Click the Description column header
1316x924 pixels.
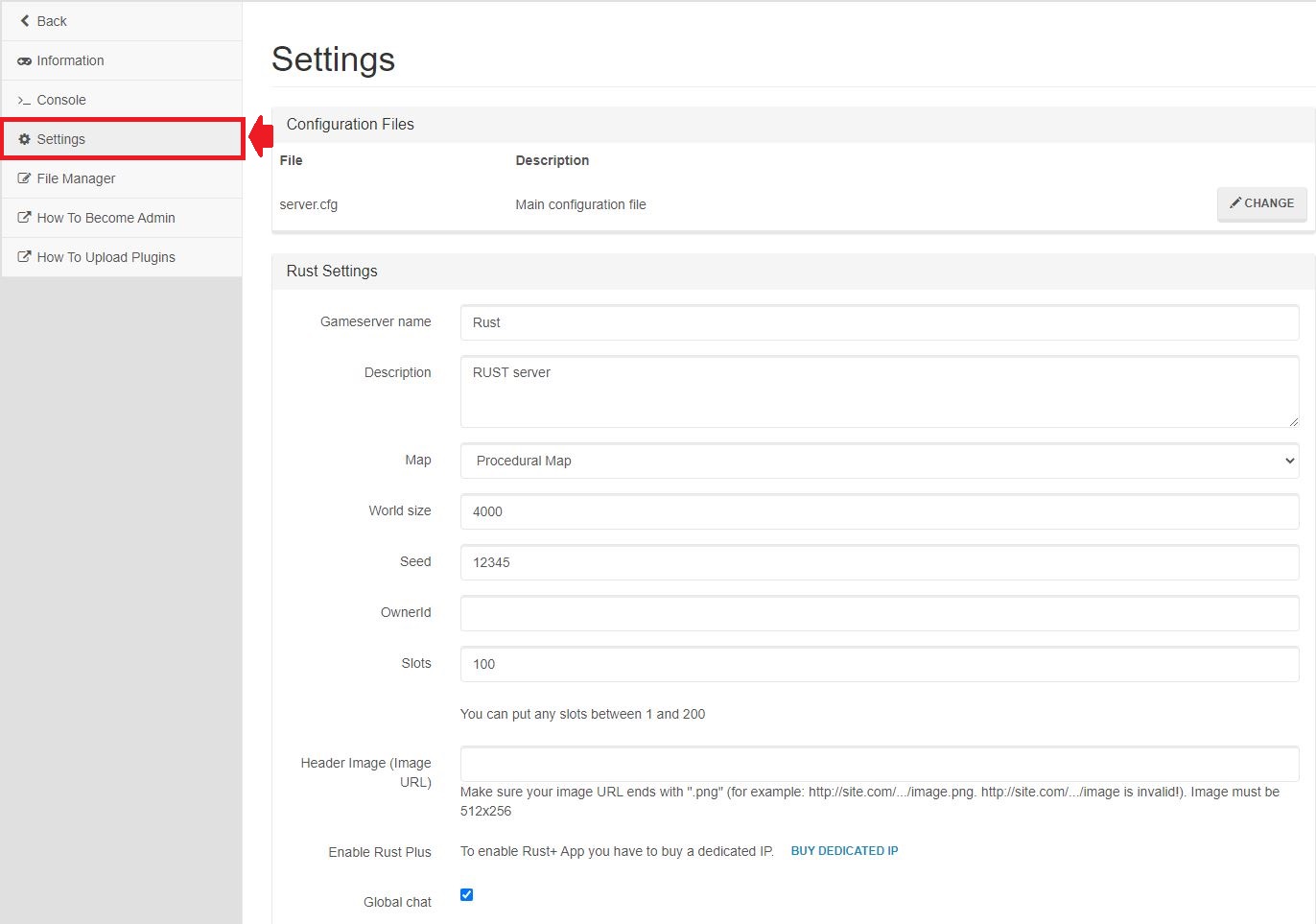click(x=552, y=160)
